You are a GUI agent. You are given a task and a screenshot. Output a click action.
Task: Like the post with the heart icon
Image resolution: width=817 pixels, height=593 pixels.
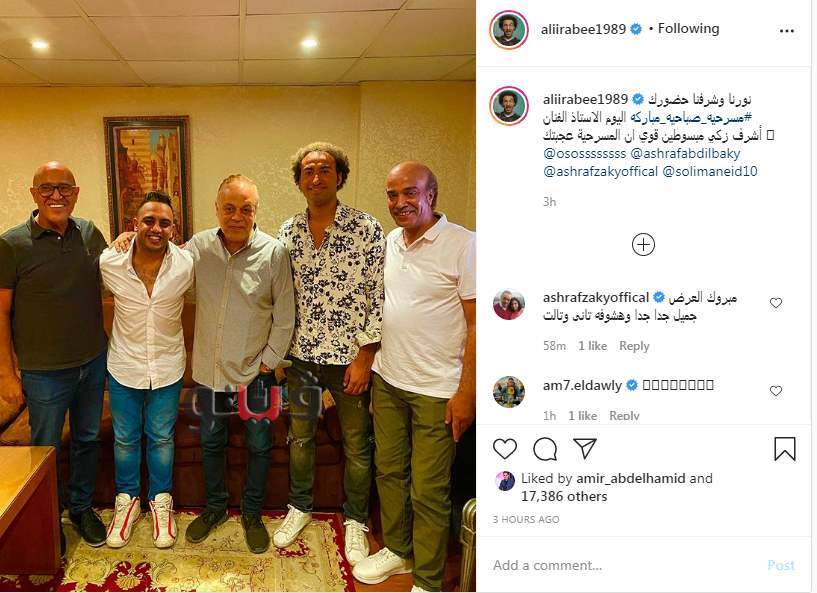(x=504, y=449)
